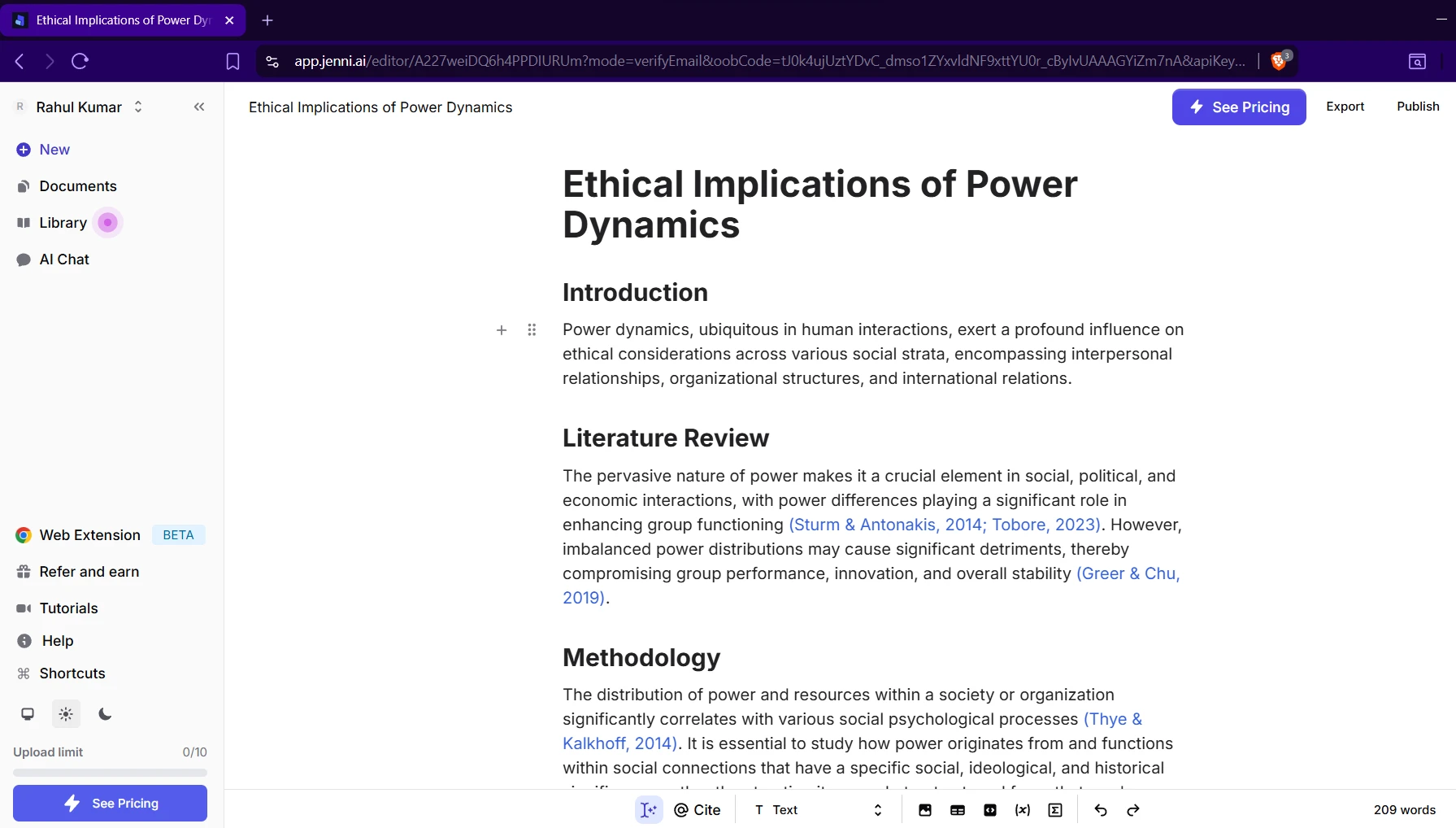1456x828 pixels.
Task: Insert a table from toolbar
Action: (x=958, y=810)
